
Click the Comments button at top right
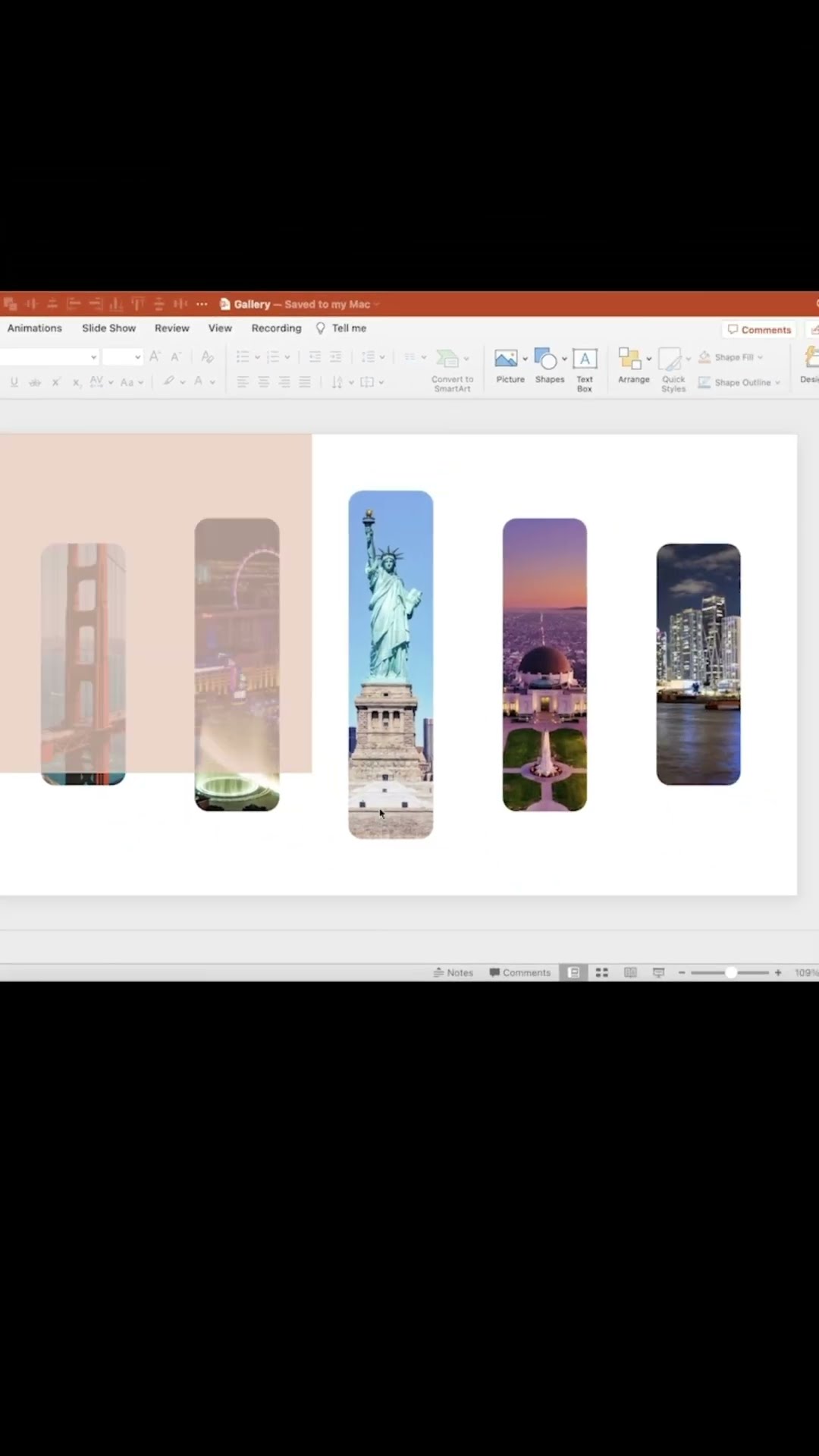click(759, 330)
